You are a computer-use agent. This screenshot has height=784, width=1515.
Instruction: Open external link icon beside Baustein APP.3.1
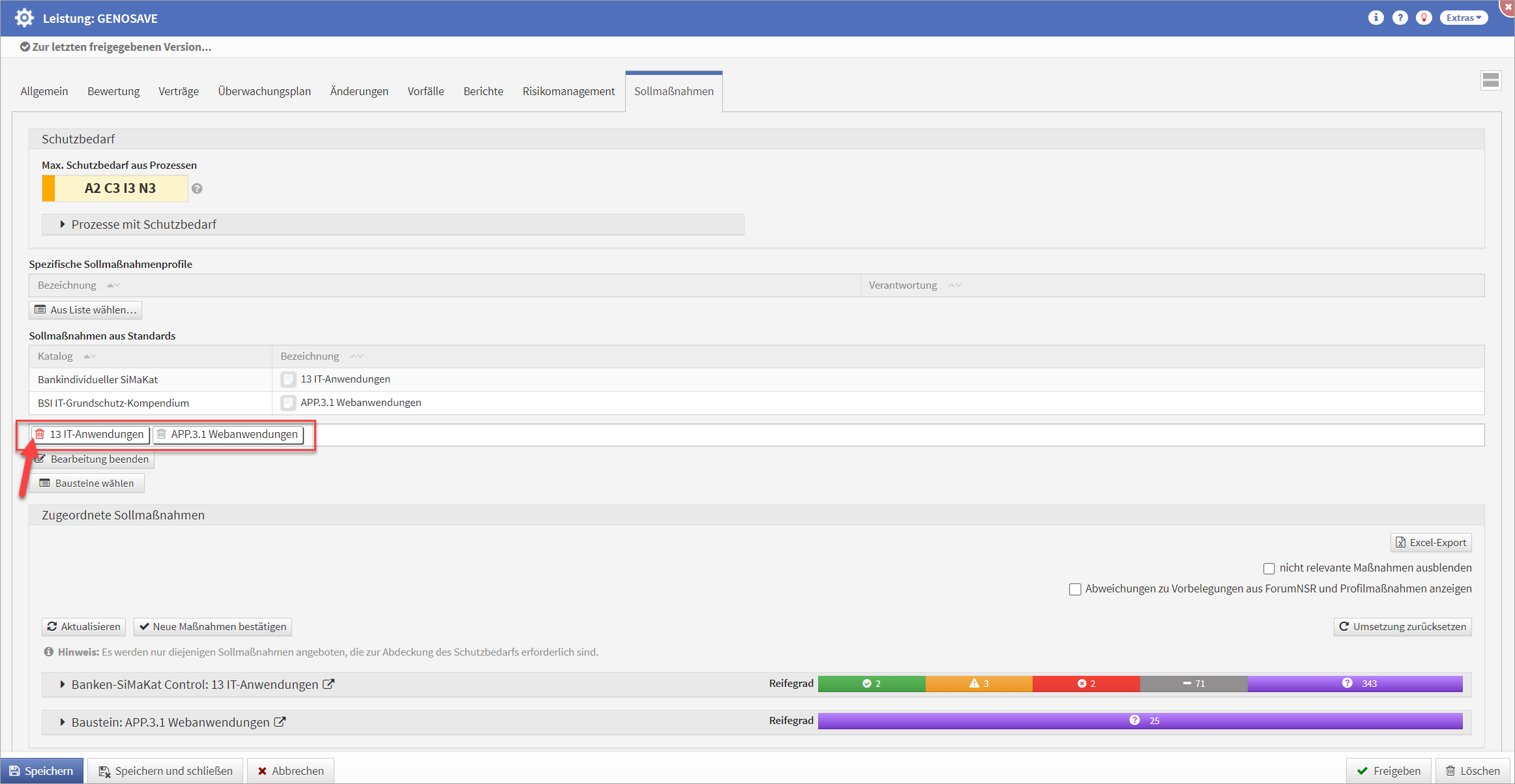pos(280,722)
